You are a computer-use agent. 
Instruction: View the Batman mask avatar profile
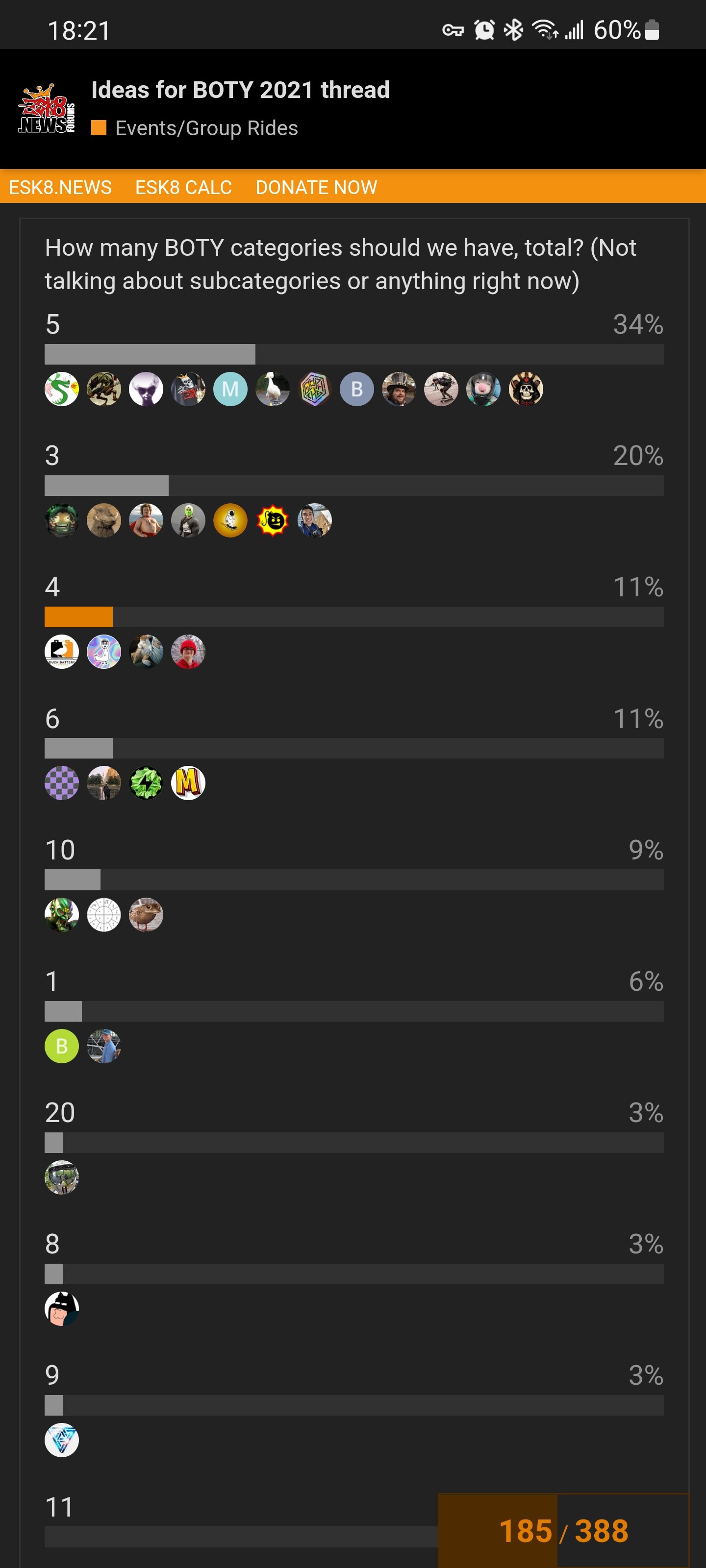[x=61, y=1309]
